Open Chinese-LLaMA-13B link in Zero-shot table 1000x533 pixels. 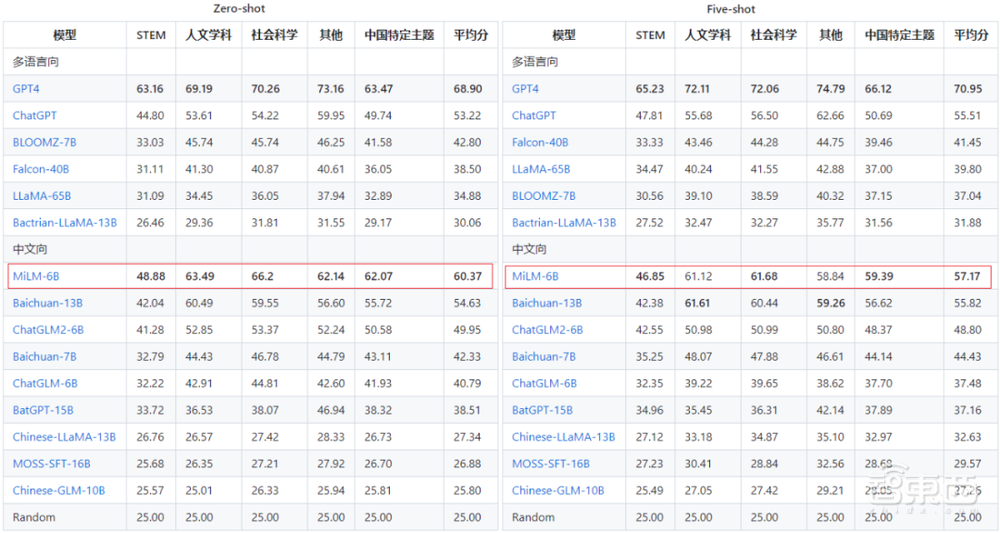[64, 437]
